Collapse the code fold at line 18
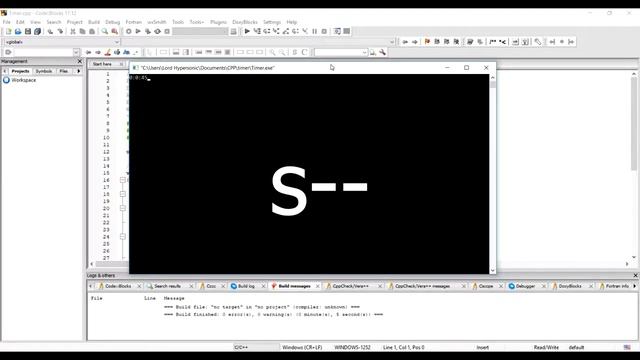 click(123, 194)
